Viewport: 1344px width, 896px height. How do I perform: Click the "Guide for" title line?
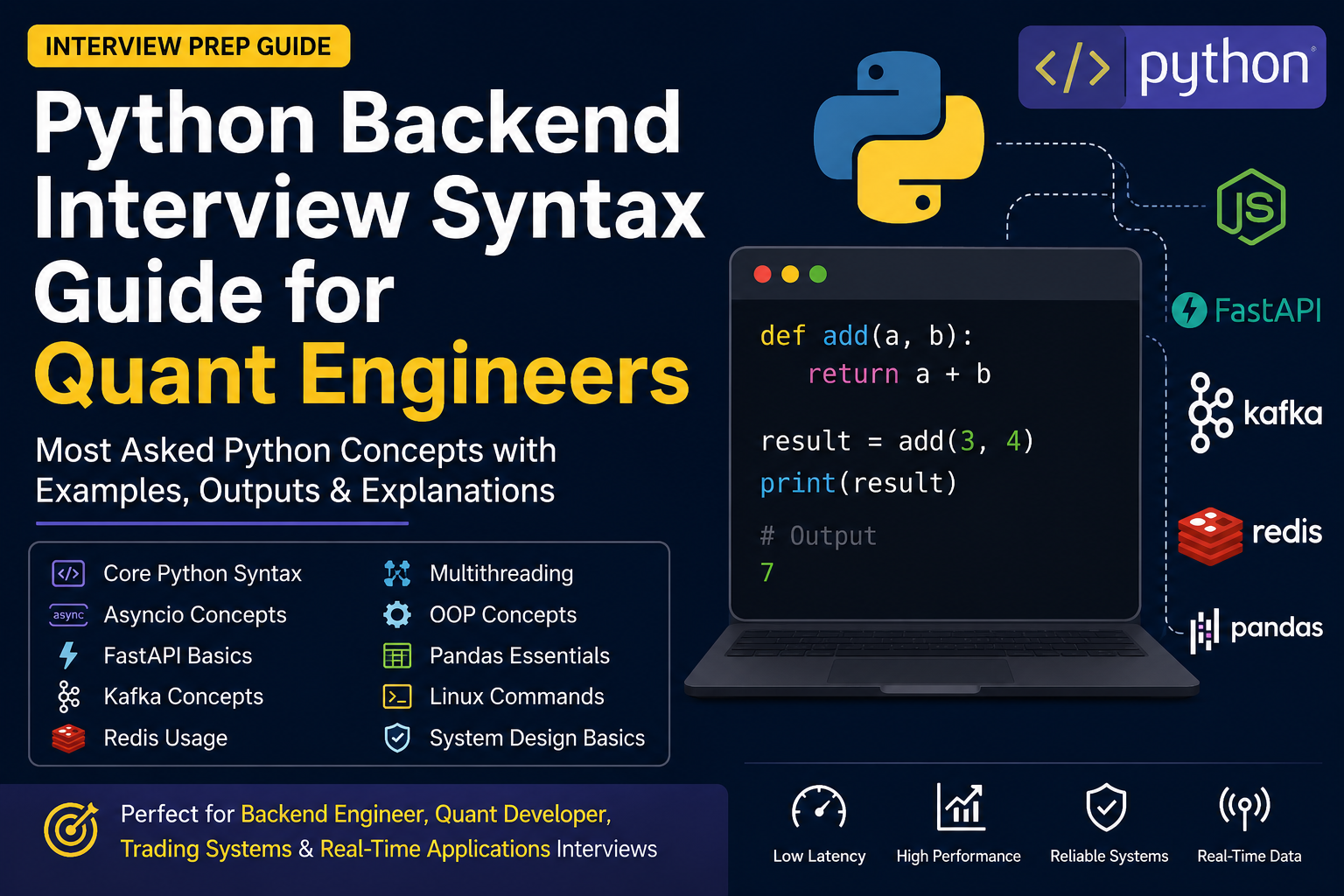click(x=214, y=293)
